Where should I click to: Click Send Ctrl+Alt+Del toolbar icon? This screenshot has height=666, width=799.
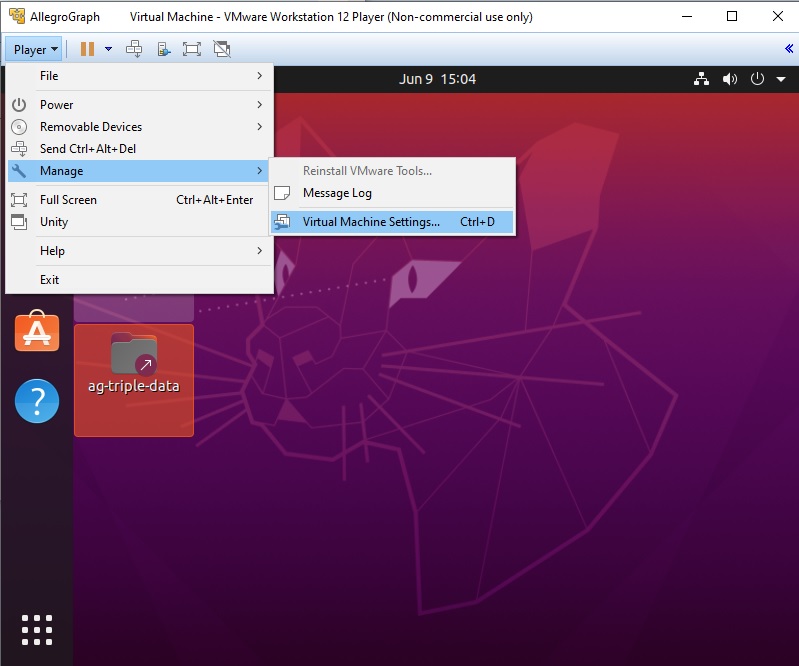click(134, 49)
